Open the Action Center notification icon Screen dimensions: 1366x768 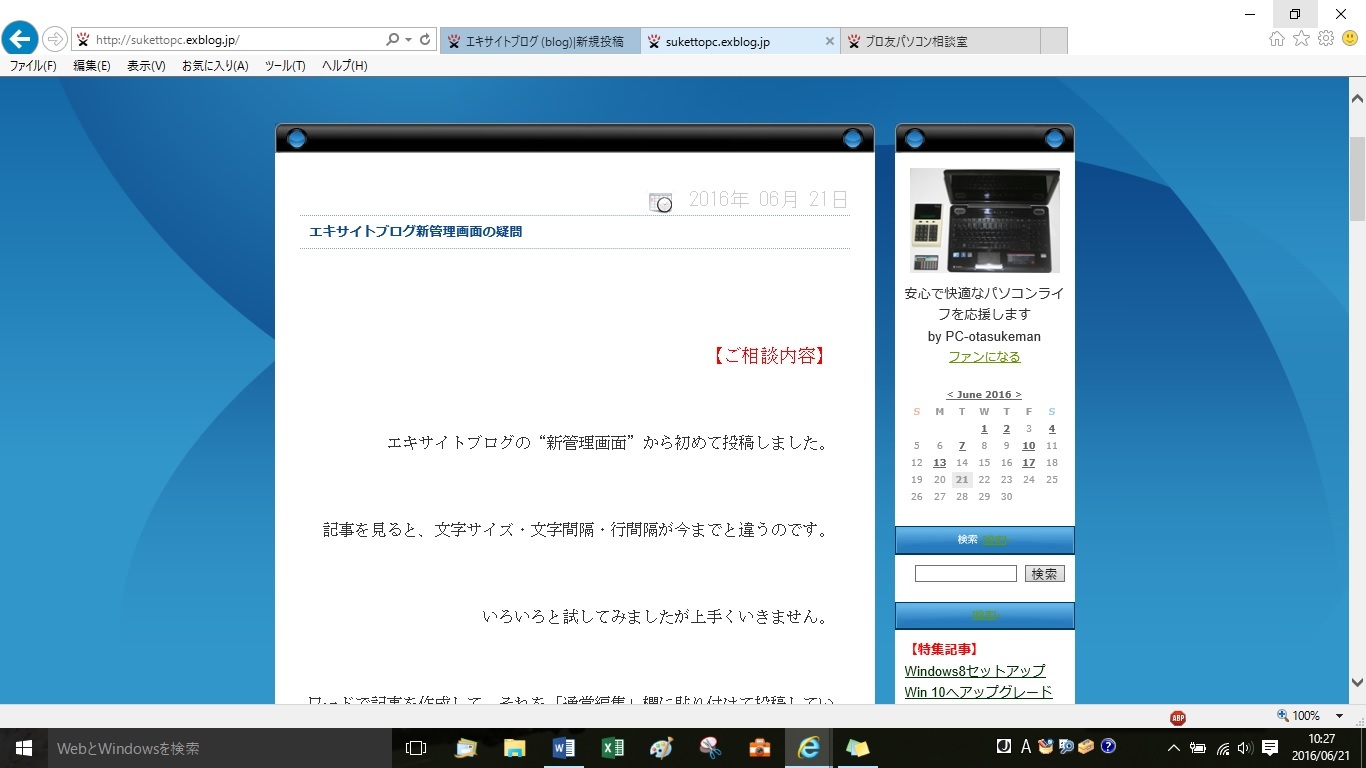(x=1270, y=748)
